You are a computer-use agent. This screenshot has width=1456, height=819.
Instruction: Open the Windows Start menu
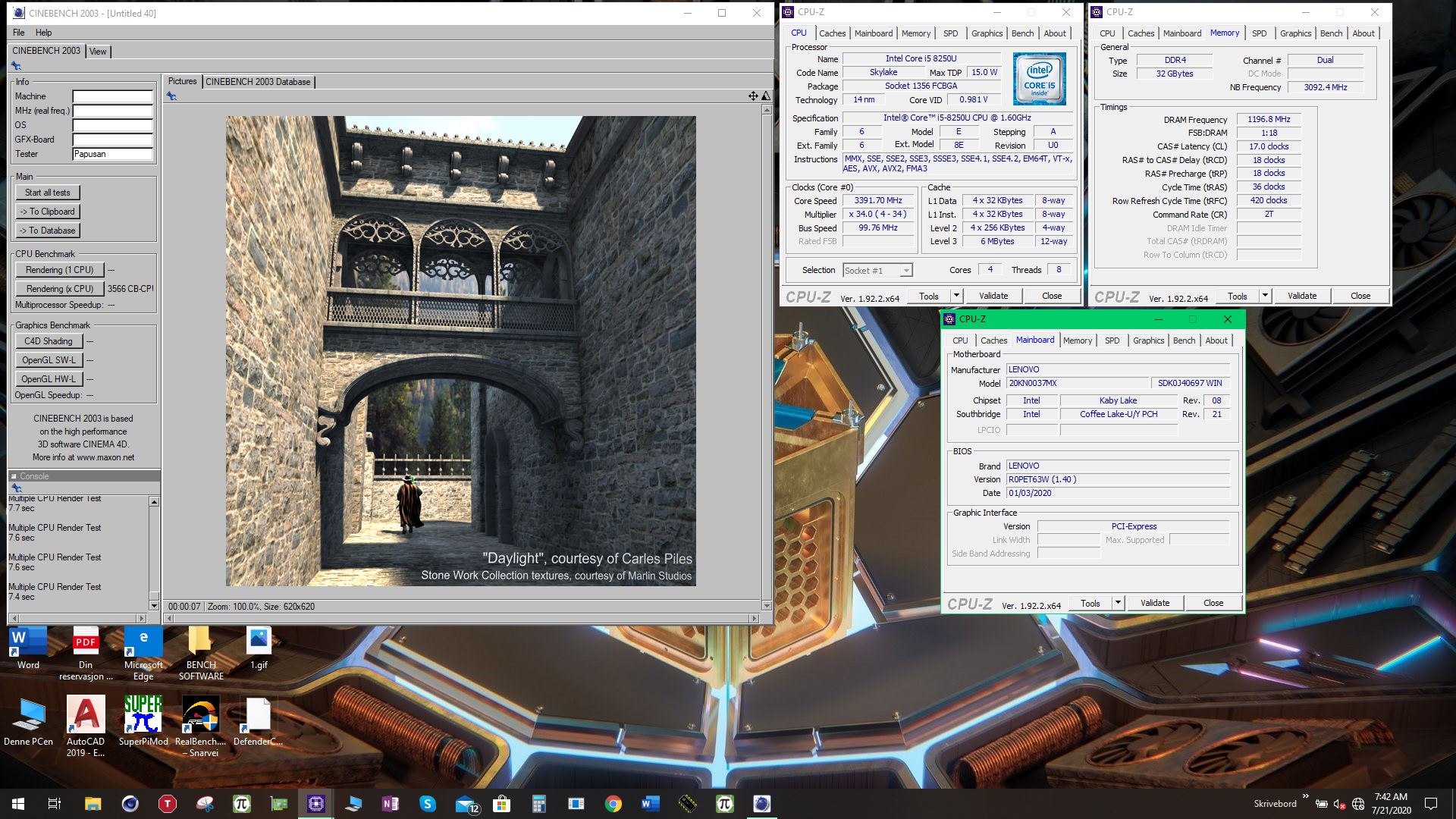click(x=18, y=804)
